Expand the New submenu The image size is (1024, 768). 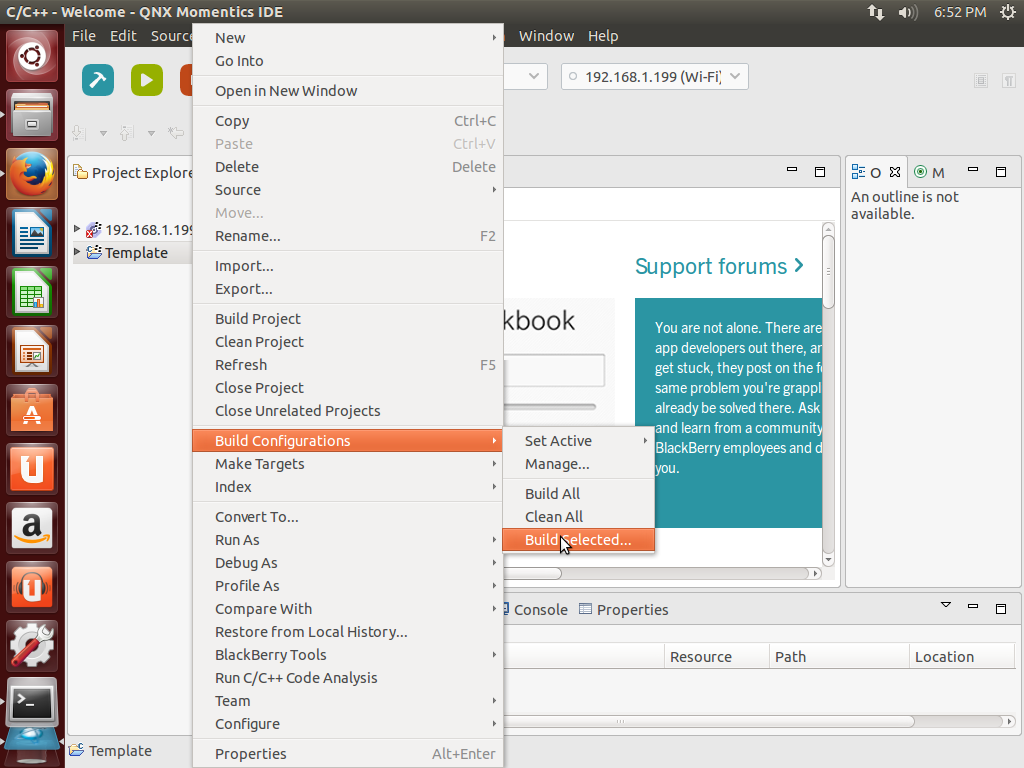[x=348, y=38]
